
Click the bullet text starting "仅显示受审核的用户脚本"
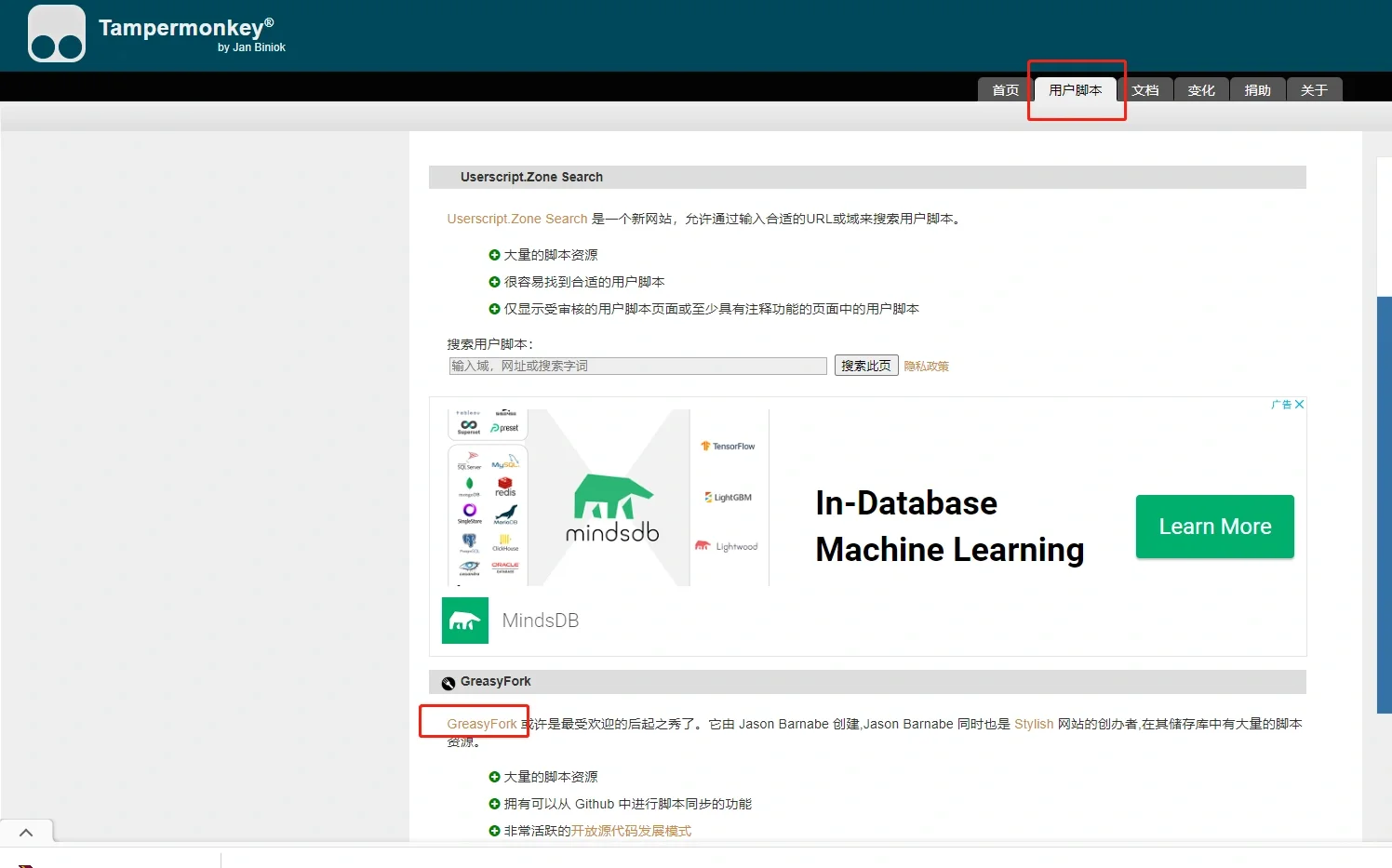tap(712, 309)
